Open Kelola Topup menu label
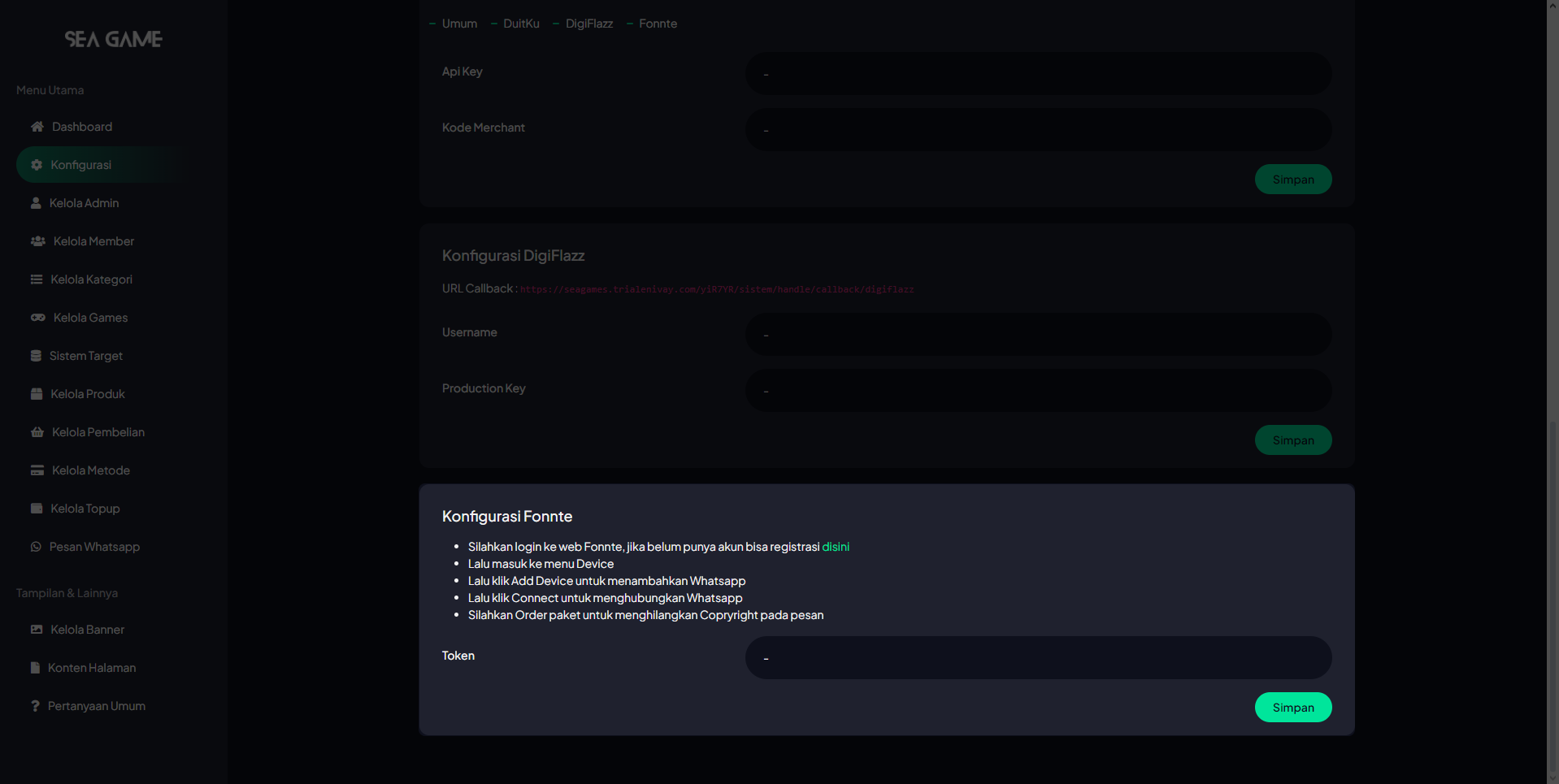 point(85,509)
